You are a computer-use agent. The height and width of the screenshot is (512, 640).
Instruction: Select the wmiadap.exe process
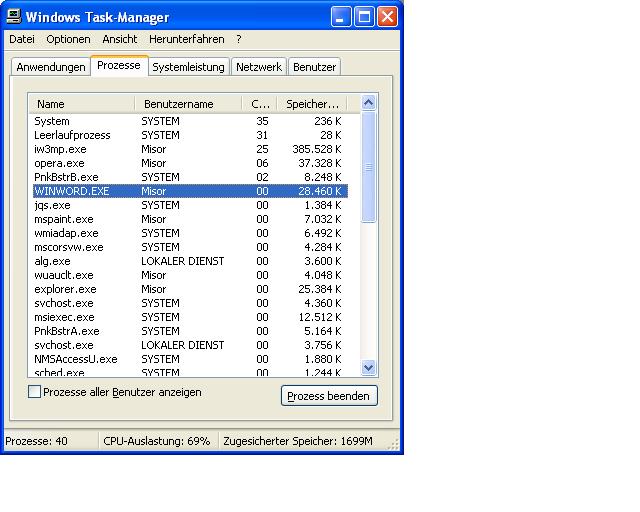(x=190, y=233)
